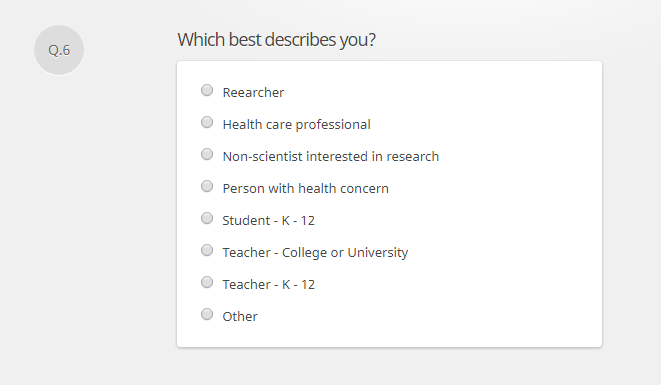The height and width of the screenshot is (385, 661).
Task: Click the Teacher - College or University label
Action: pyautogui.click(x=315, y=253)
